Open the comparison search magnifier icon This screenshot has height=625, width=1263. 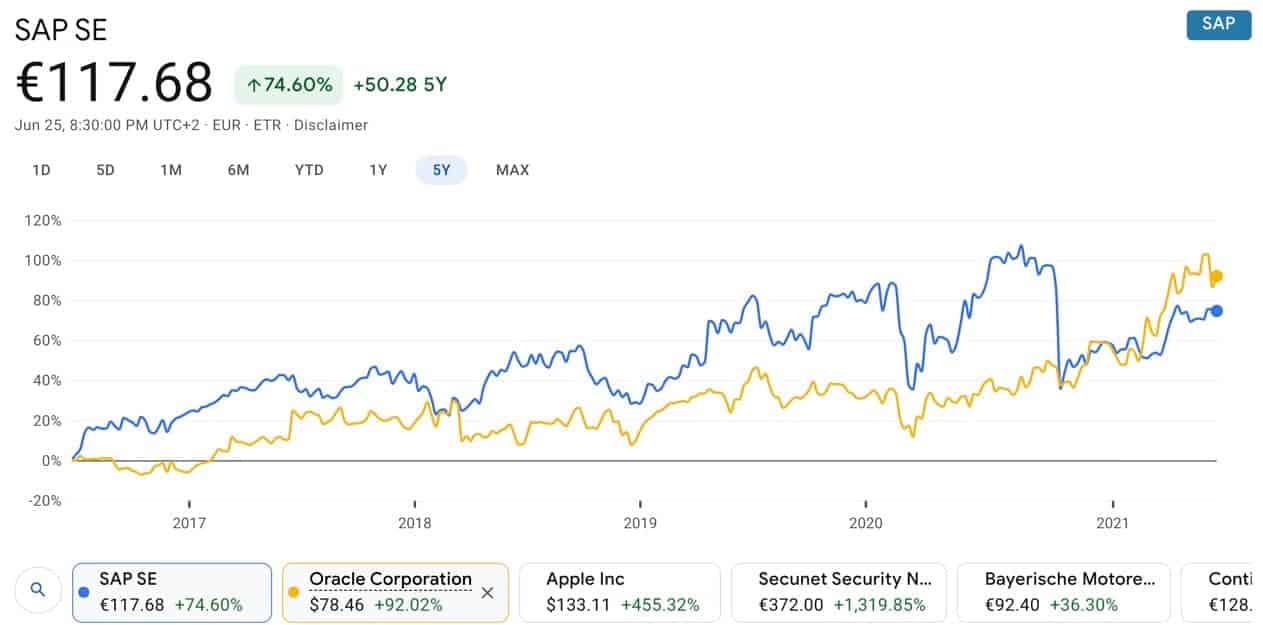[x=38, y=591]
